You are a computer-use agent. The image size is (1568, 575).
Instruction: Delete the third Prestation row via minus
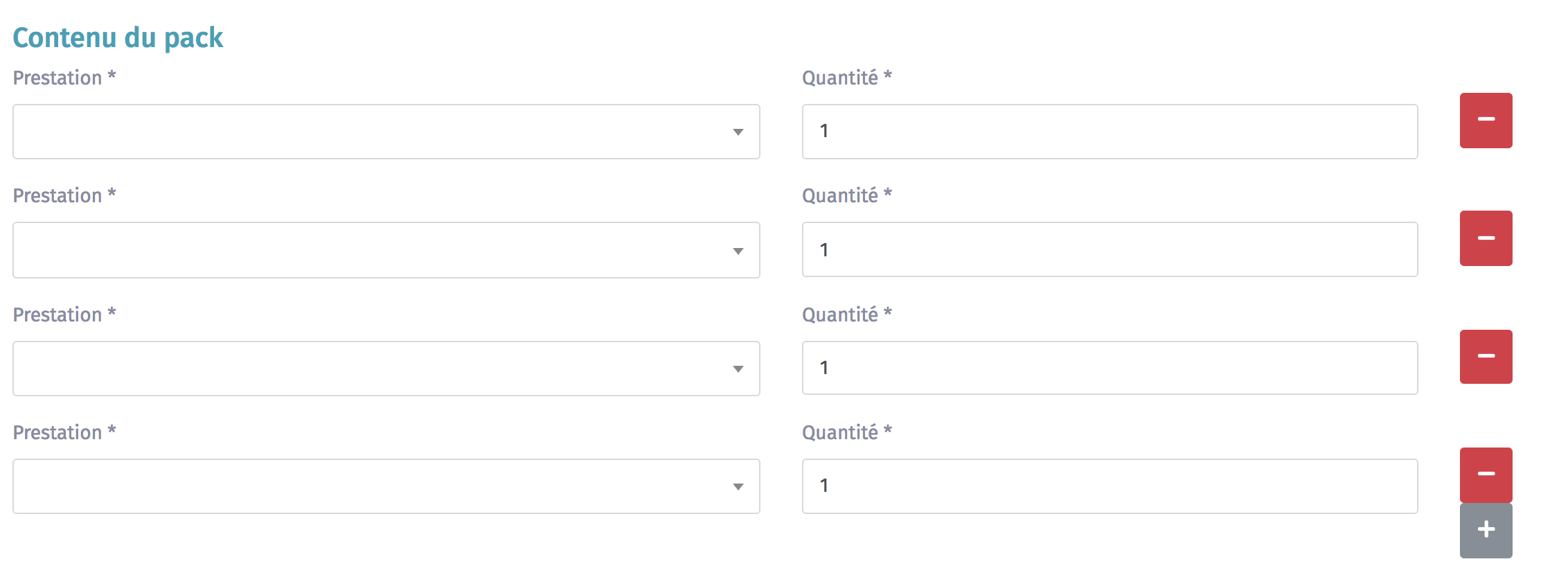coord(1486,357)
